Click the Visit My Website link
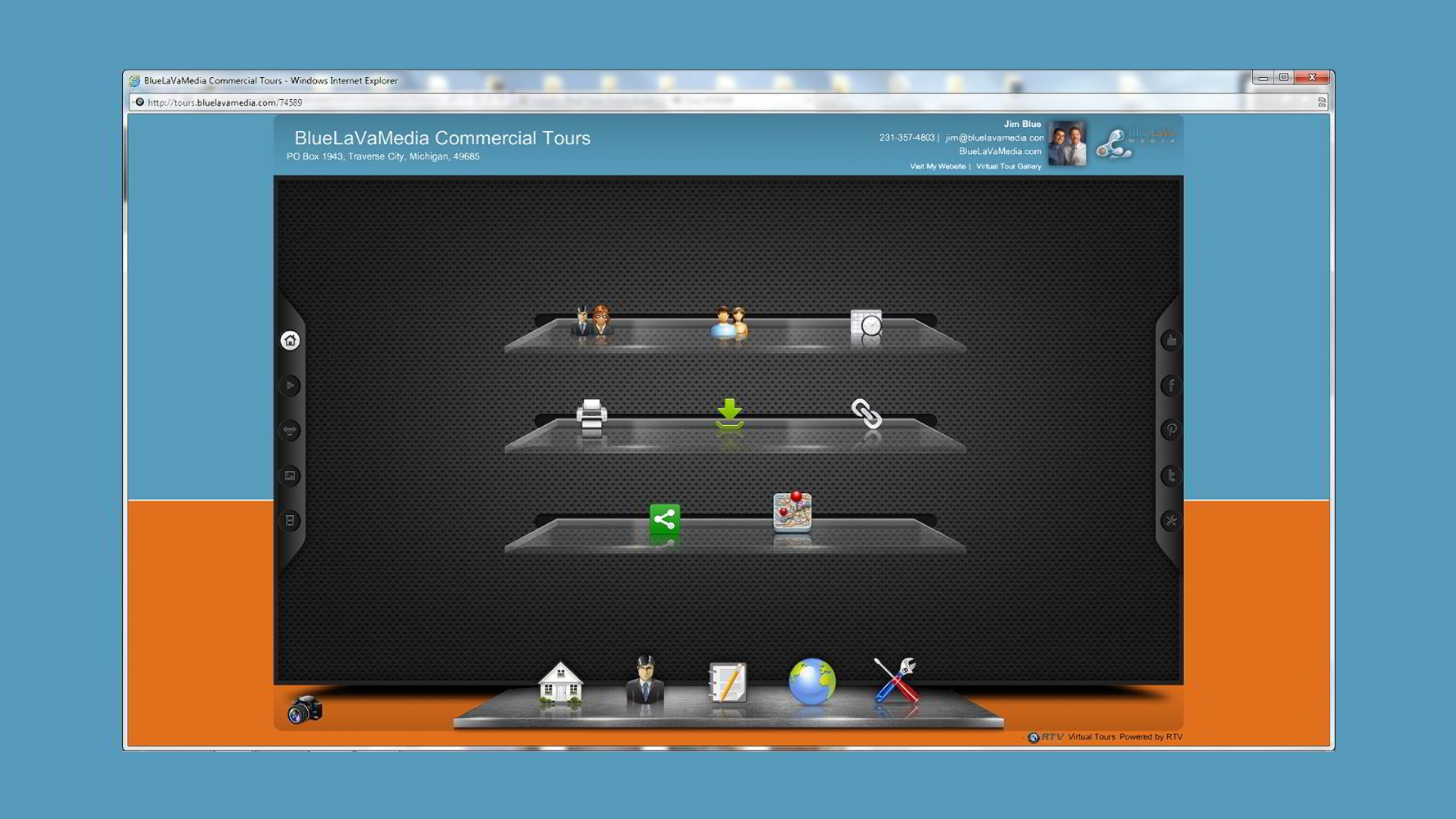 (x=938, y=166)
